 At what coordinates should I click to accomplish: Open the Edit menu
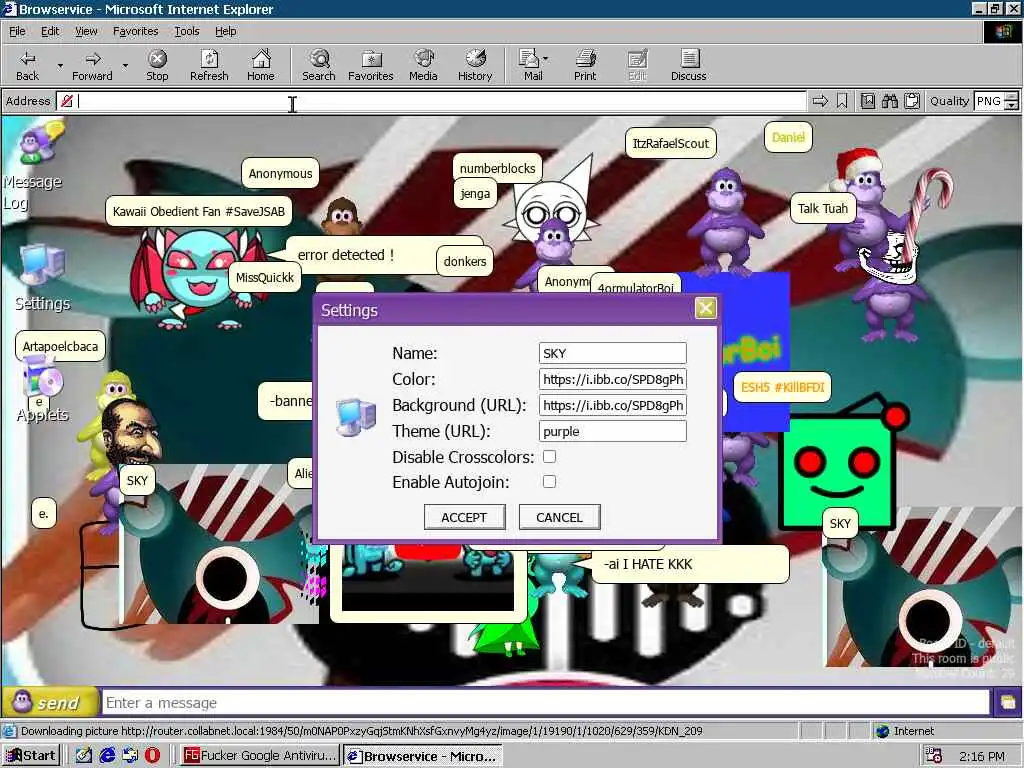50,31
